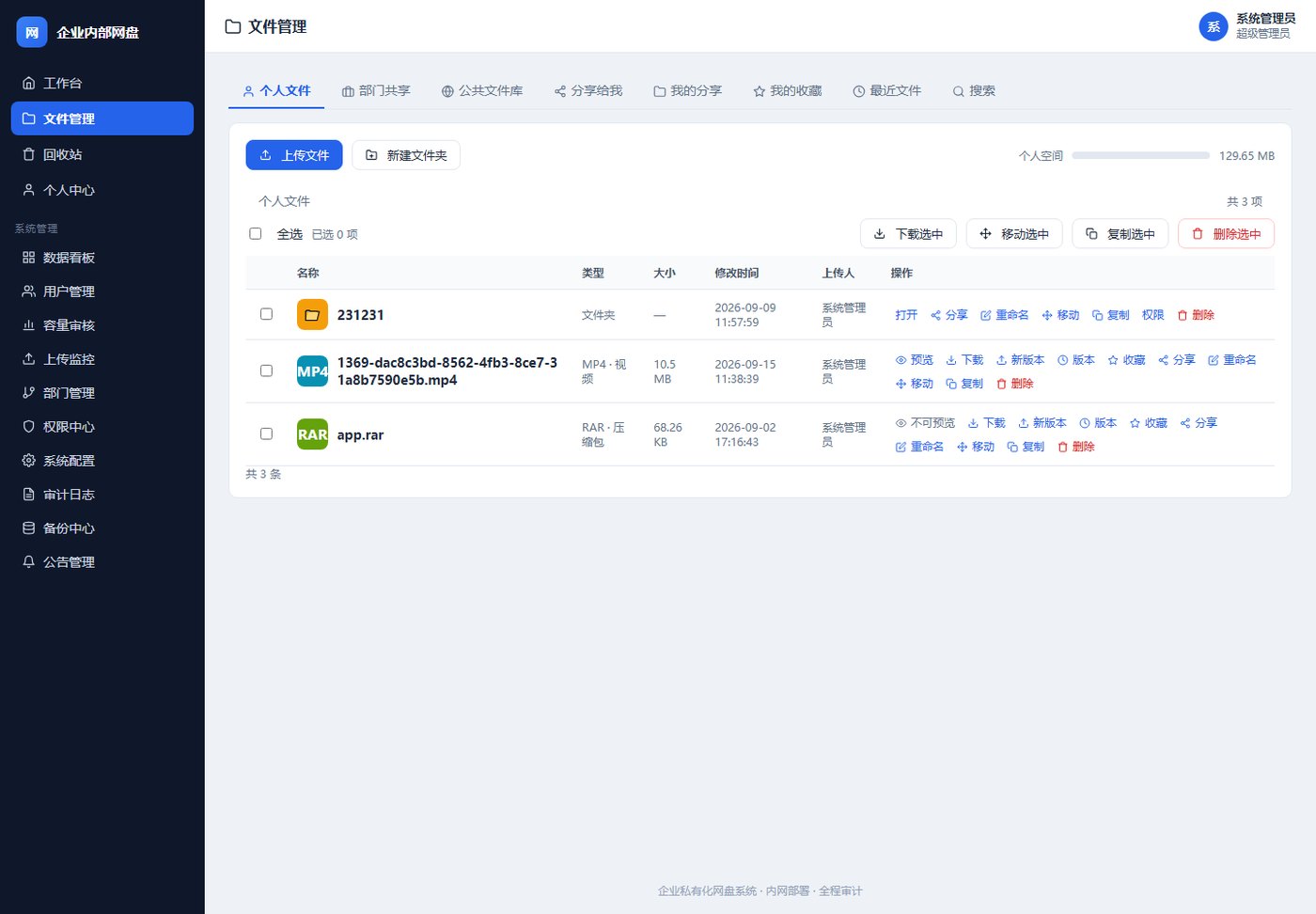Click 删除 for app.rar
This screenshot has height=914, width=1316.
(x=1076, y=447)
